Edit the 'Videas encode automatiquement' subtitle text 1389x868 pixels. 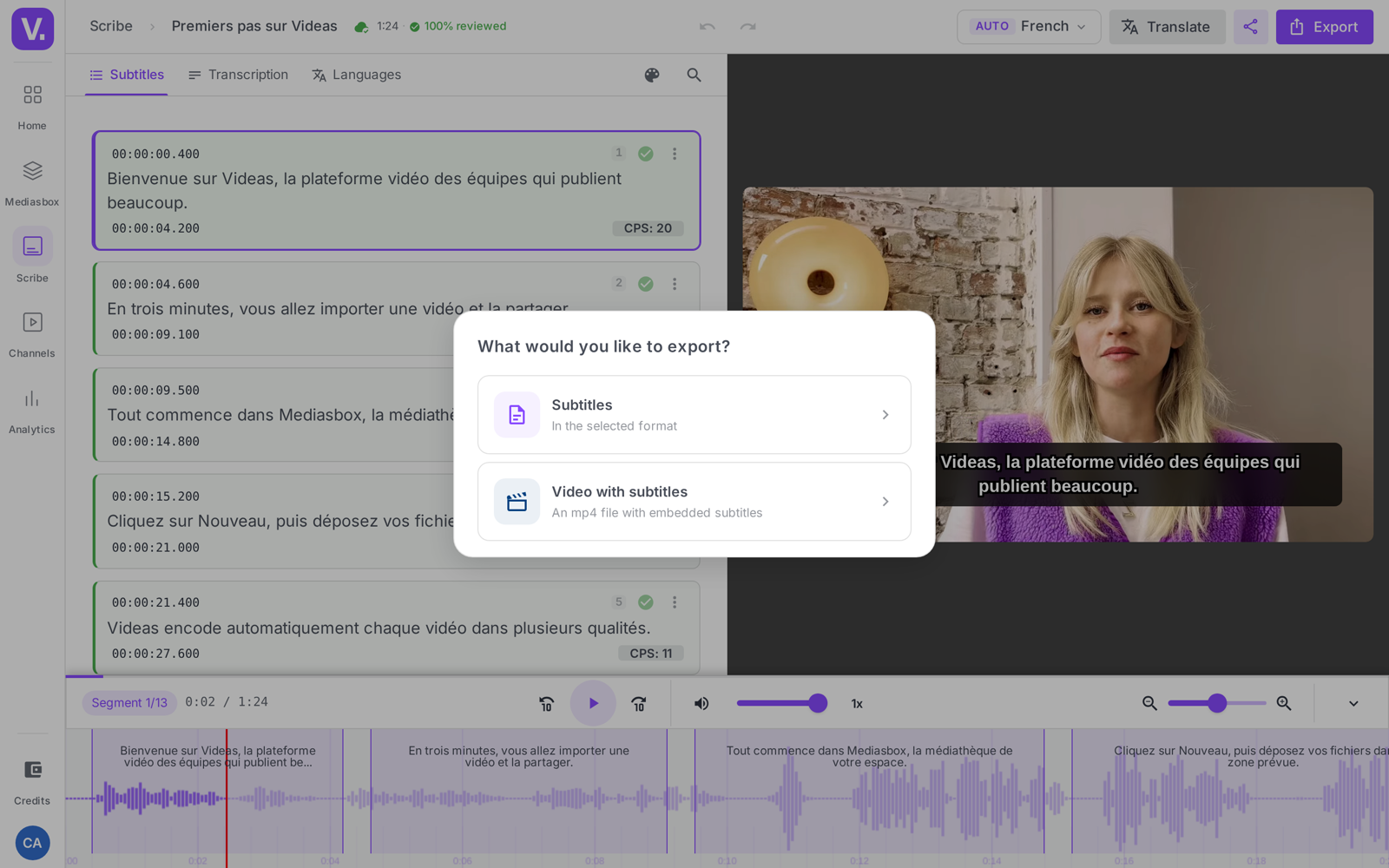(379, 628)
